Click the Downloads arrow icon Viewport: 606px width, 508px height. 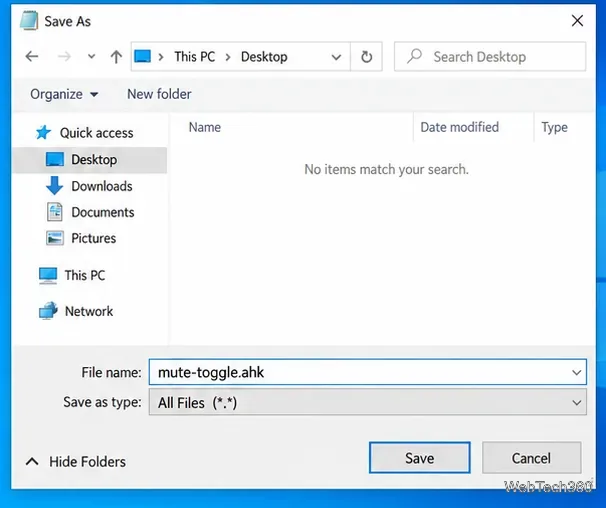[54, 186]
